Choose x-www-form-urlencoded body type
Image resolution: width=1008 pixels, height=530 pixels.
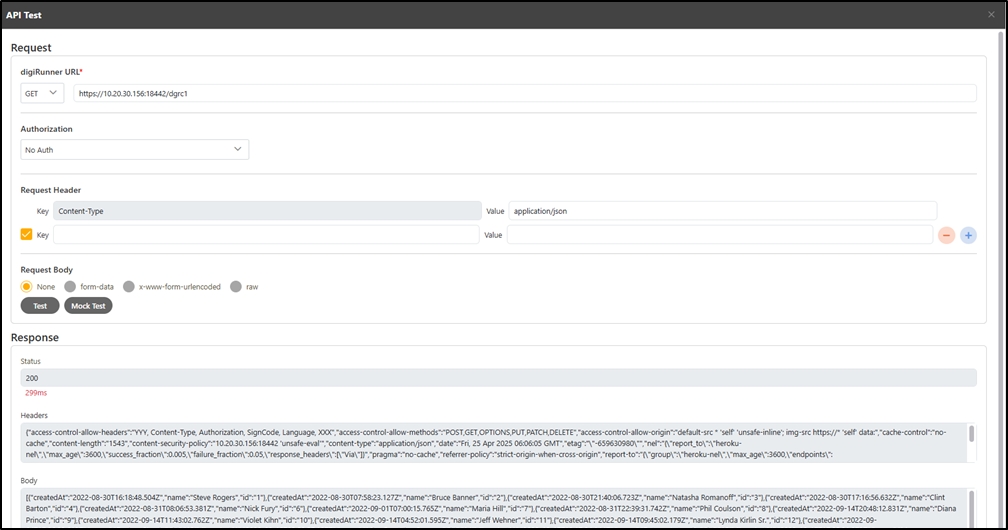click(129, 286)
